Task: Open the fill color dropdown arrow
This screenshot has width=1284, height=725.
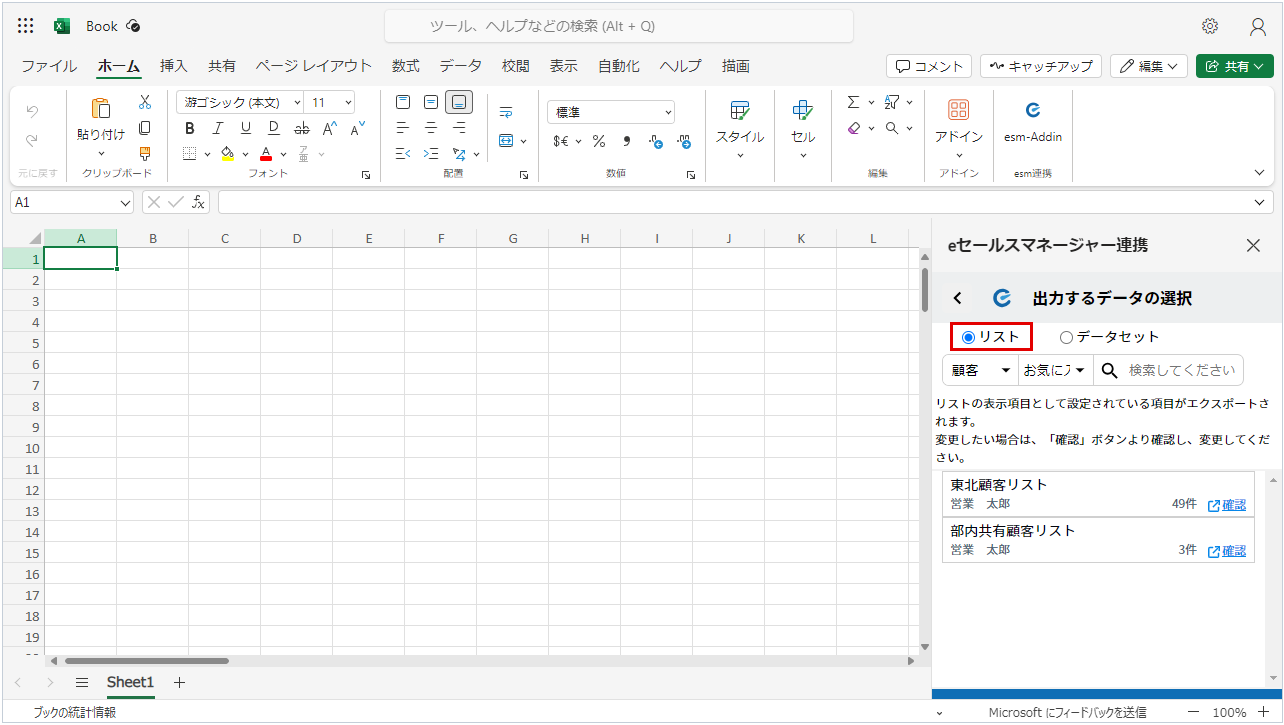Action: 246,154
